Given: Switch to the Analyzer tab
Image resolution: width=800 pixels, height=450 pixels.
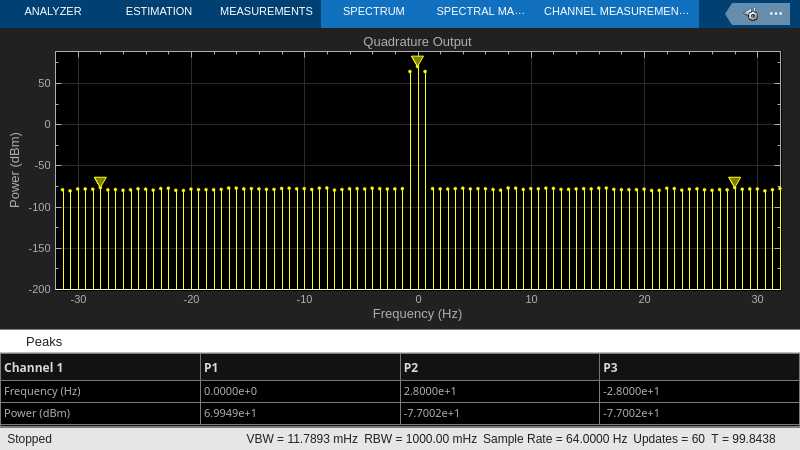Looking at the screenshot, I should (53, 12).
